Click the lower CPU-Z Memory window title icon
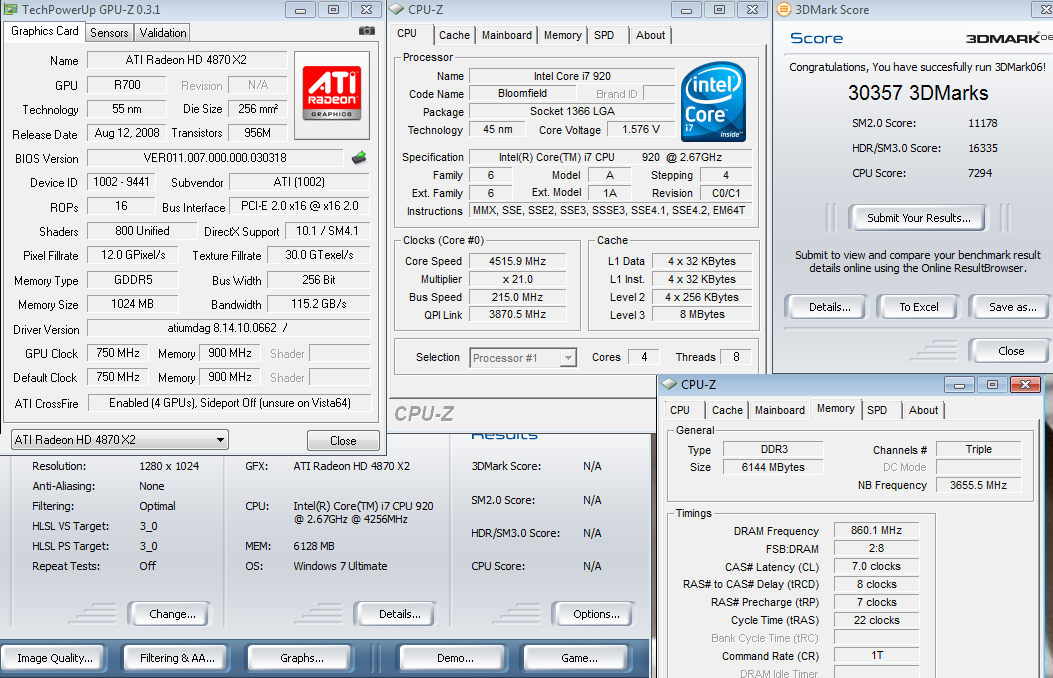 click(669, 384)
